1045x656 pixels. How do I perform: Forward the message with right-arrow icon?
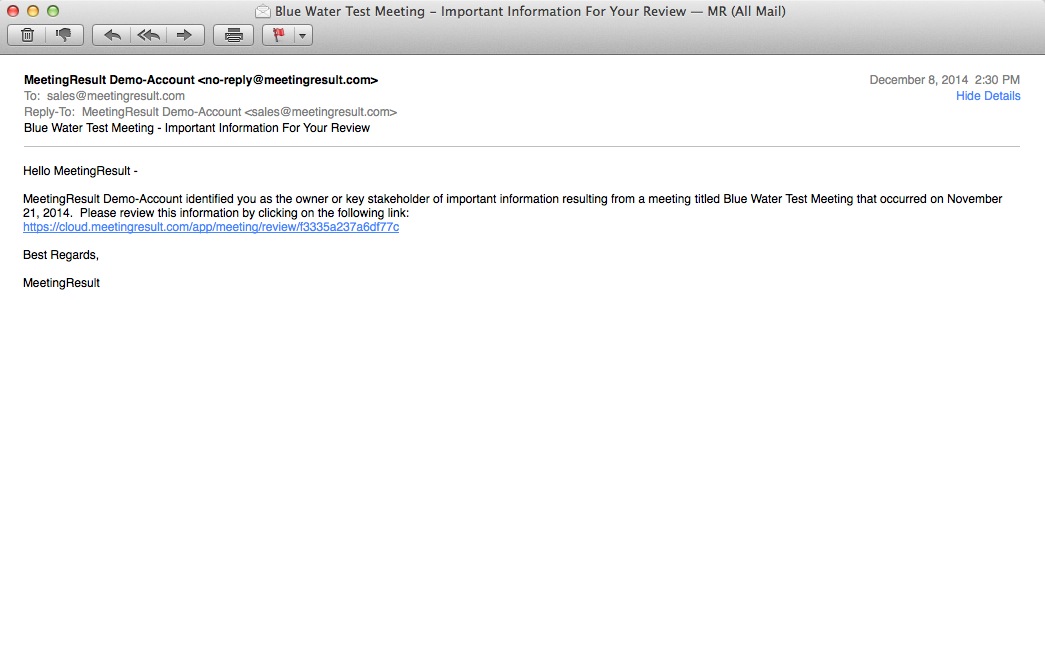(x=185, y=35)
